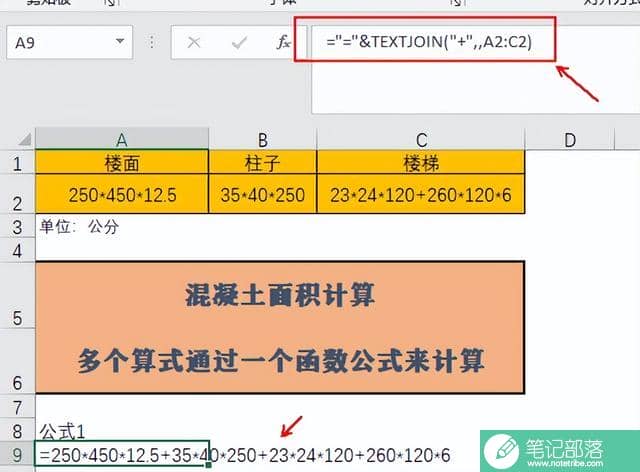640x472 pixels.
Task: Select row 4 header
Action: [17, 250]
